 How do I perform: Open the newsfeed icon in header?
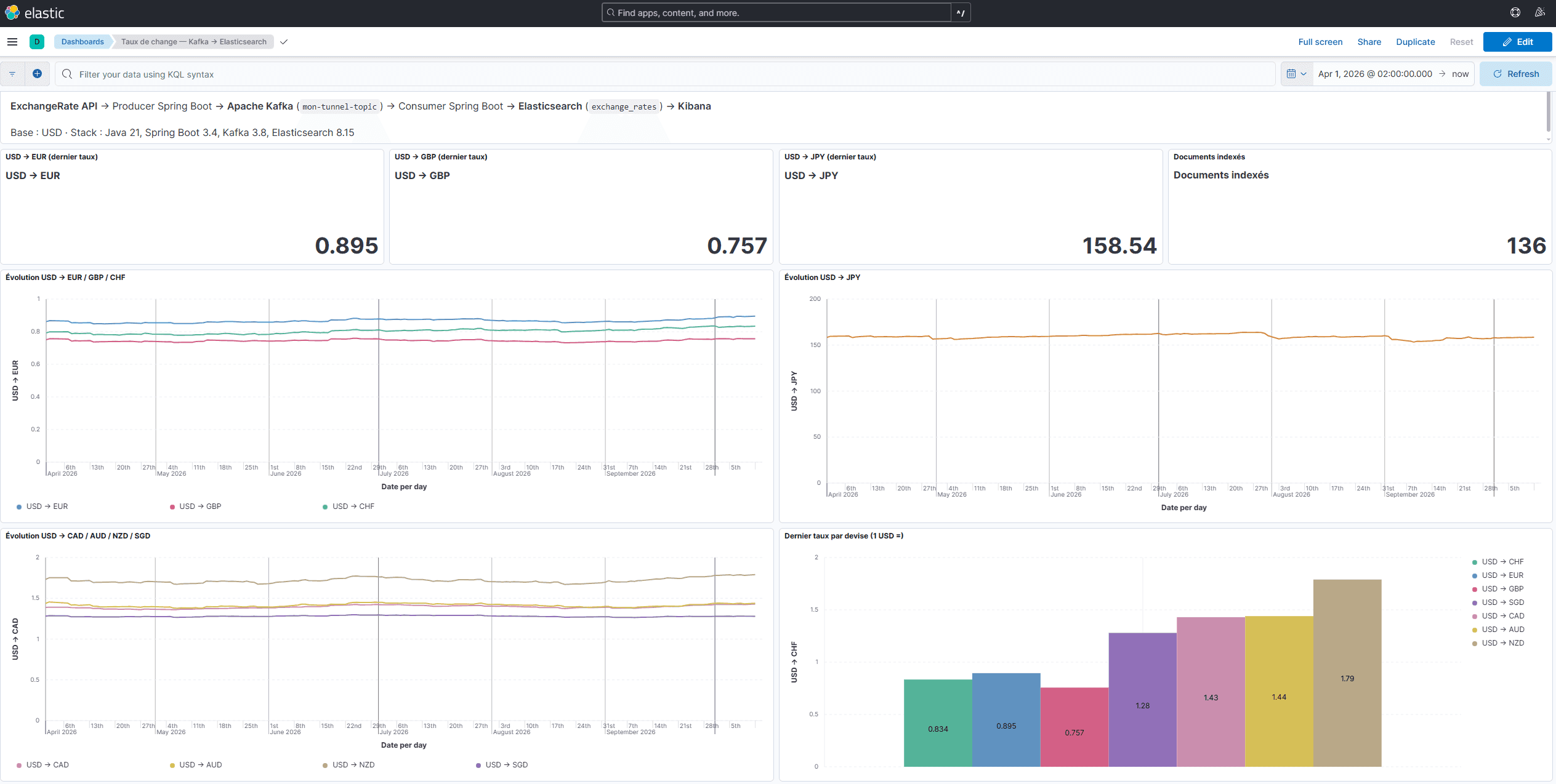point(1540,13)
